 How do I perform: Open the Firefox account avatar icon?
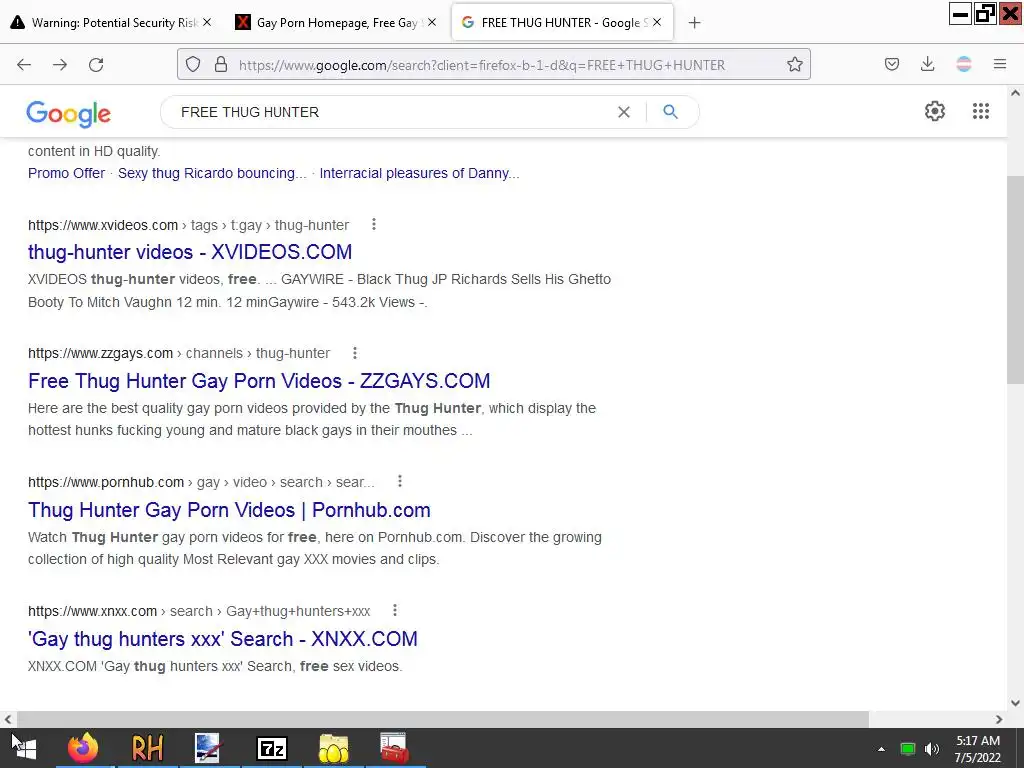tap(964, 64)
